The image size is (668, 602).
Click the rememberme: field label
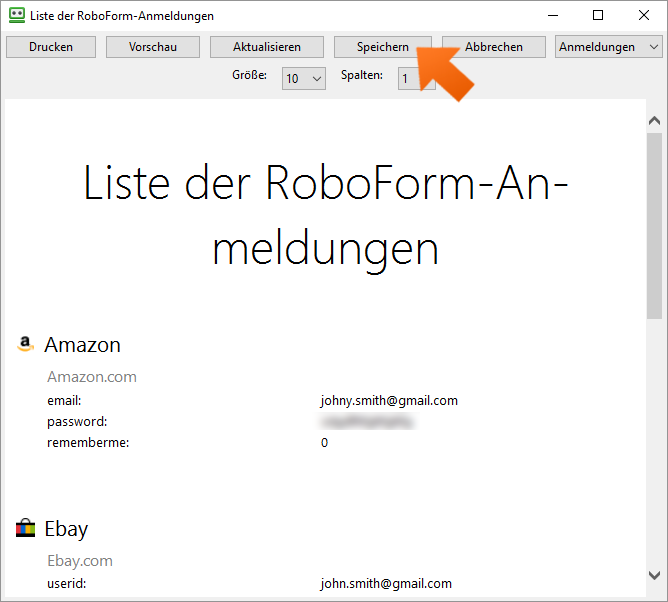tap(88, 443)
